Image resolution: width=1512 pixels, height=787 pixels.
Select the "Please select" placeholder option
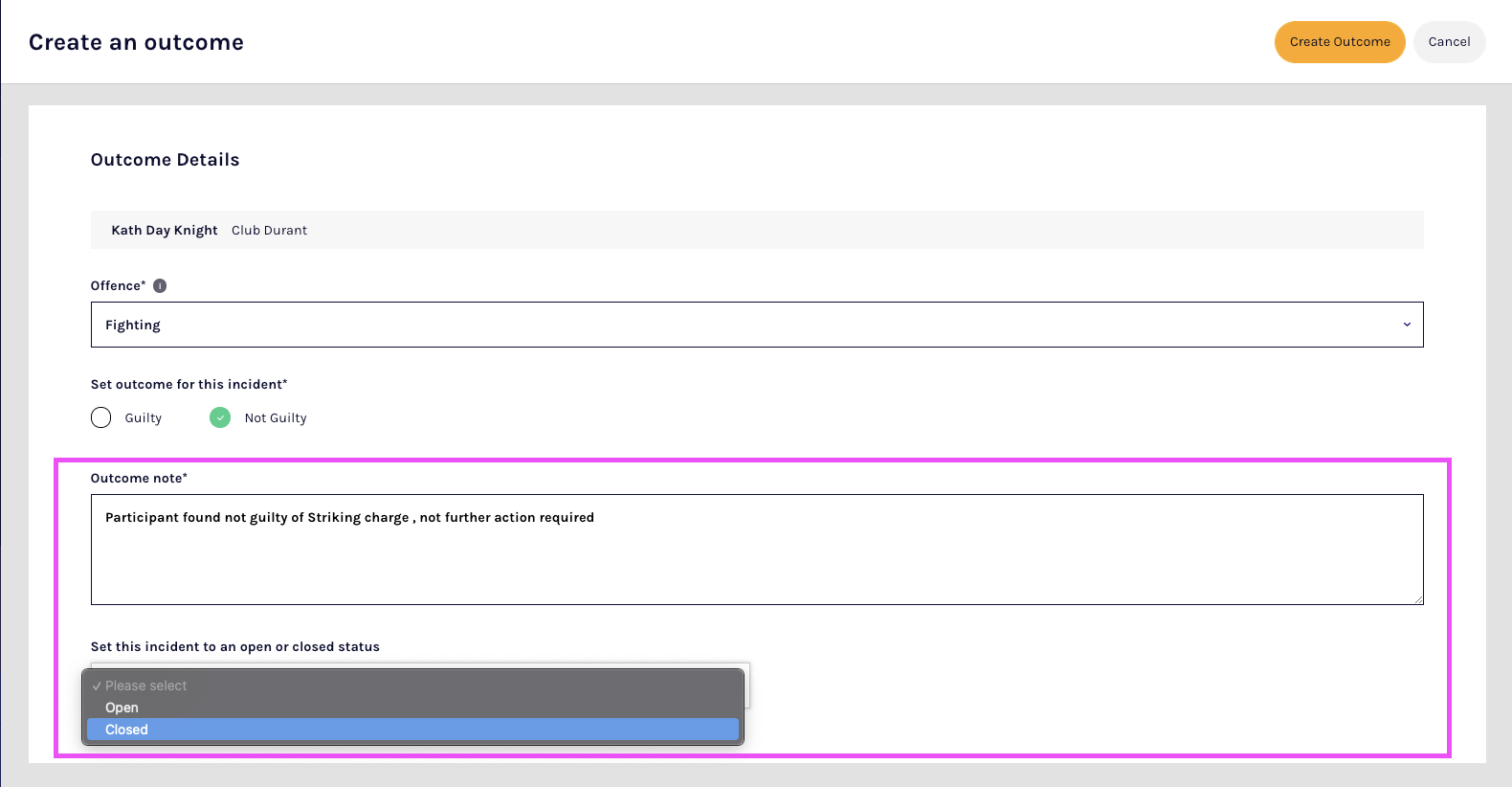(x=145, y=686)
